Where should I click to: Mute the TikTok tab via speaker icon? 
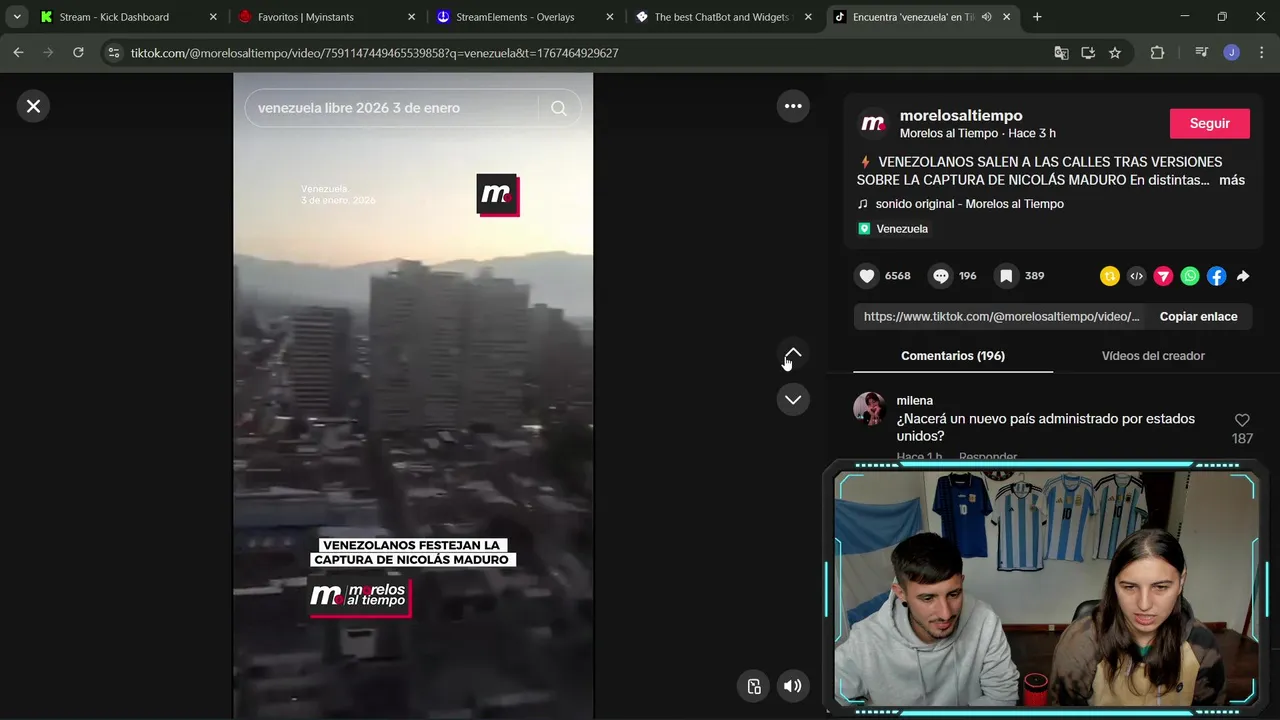click(x=987, y=17)
